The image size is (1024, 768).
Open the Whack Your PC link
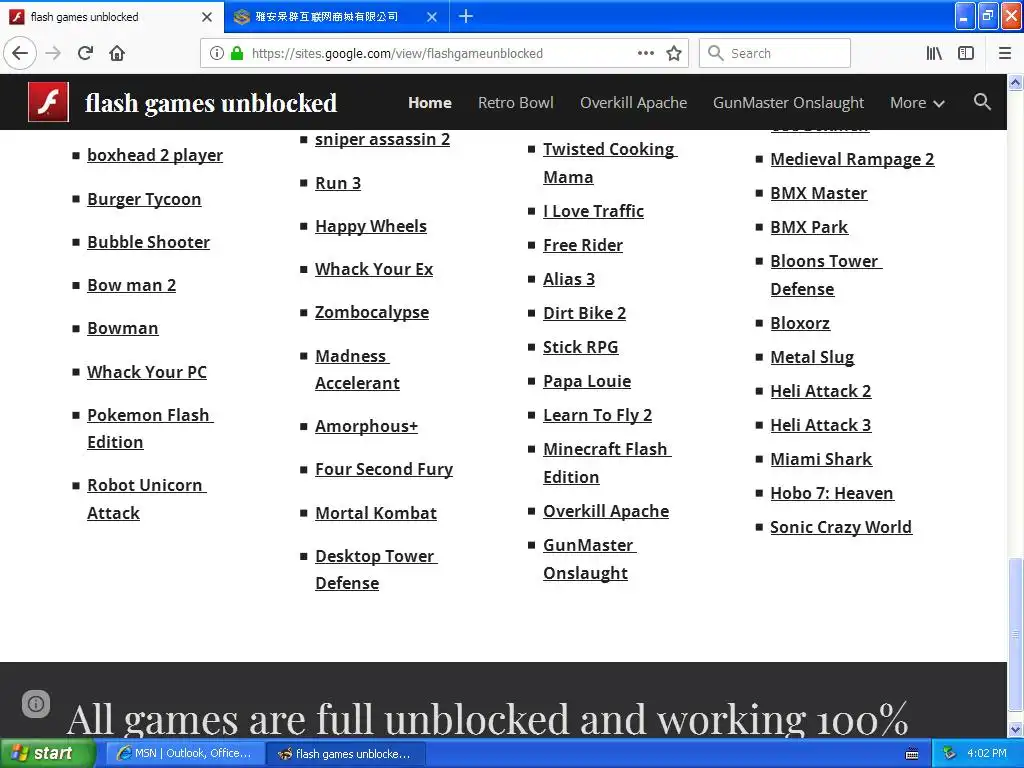coord(146,372)
